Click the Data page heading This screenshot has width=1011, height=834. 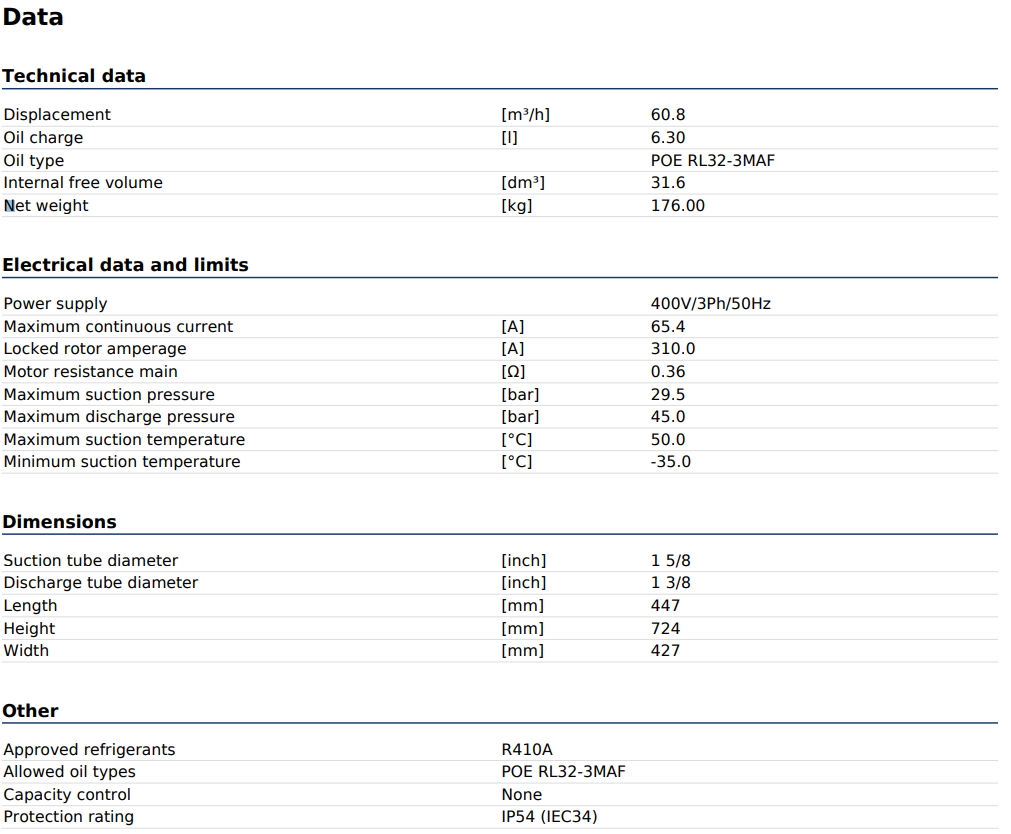coord(33,17)
